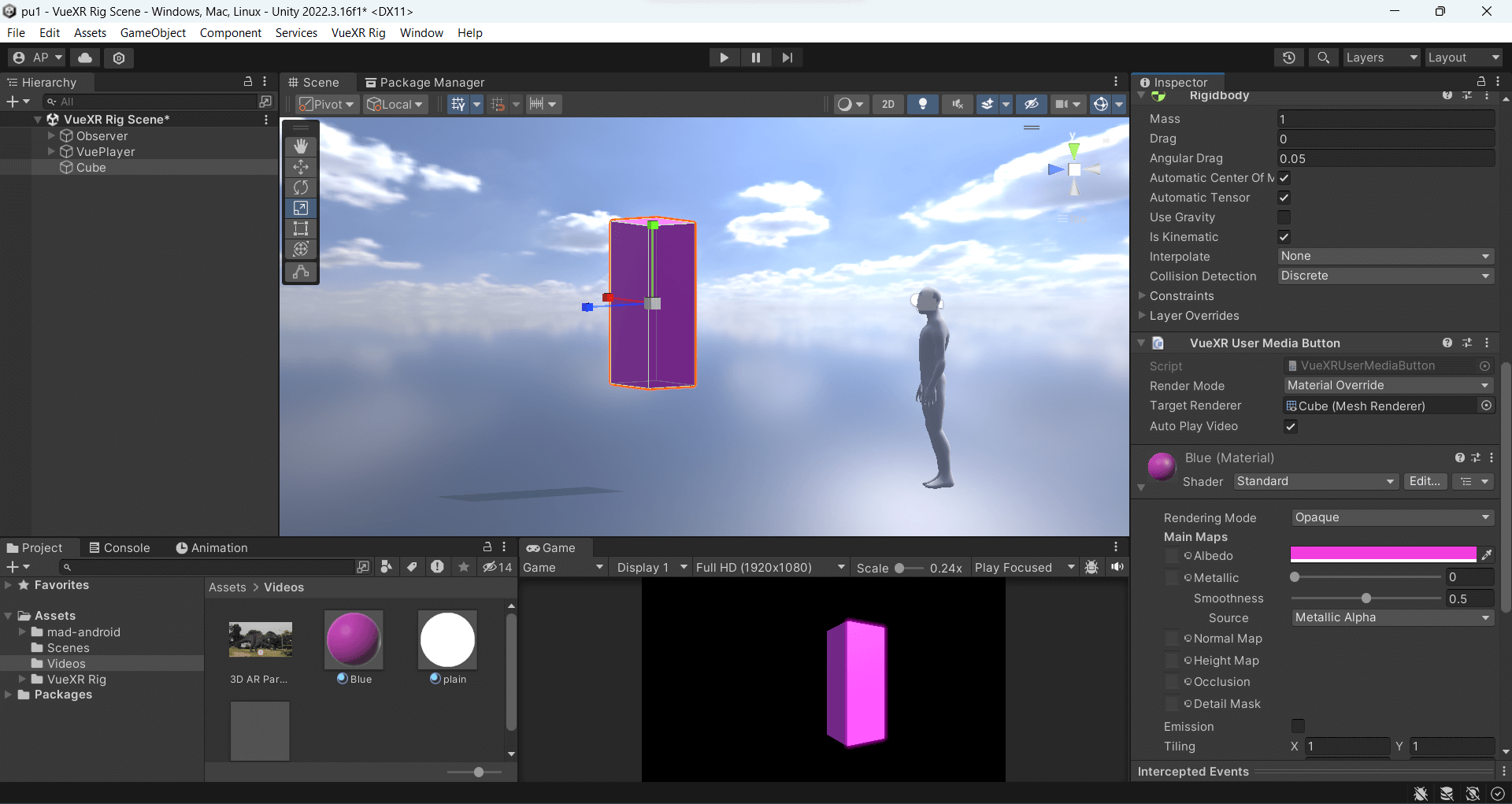Toggle scene audio mute icon
This screenshot has width=1512, height=804.
(958, 104)
